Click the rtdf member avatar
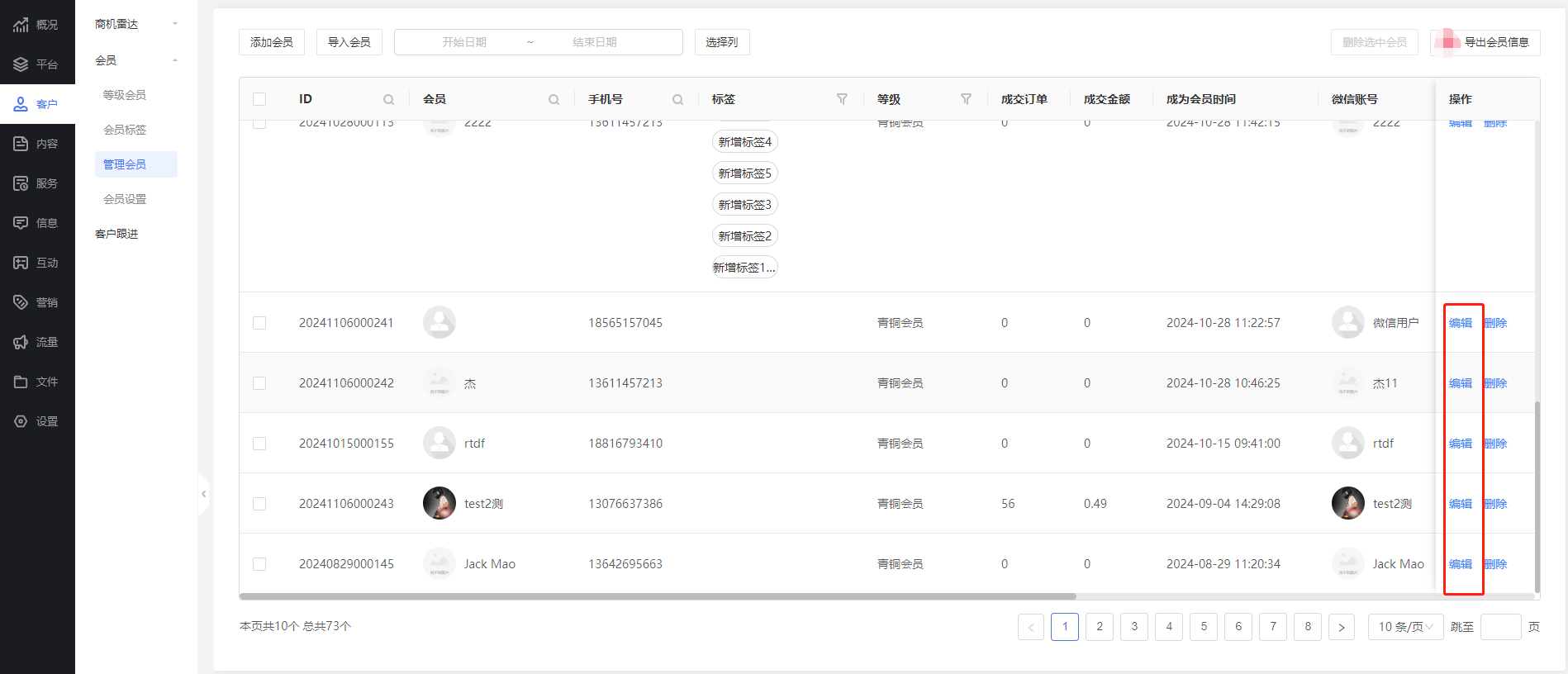 tap(440, 443)
